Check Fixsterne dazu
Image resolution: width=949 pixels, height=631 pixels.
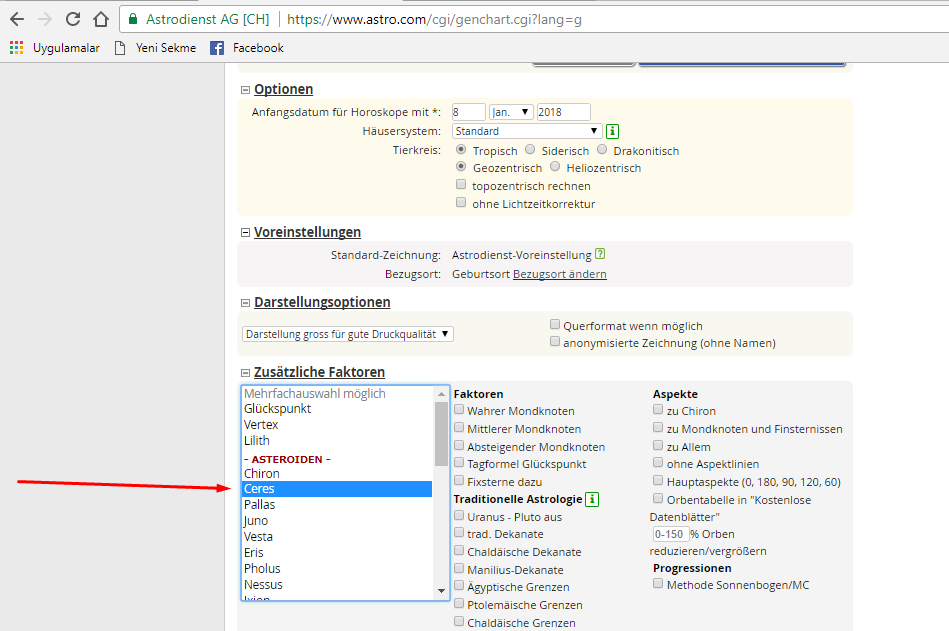[459, 481]
